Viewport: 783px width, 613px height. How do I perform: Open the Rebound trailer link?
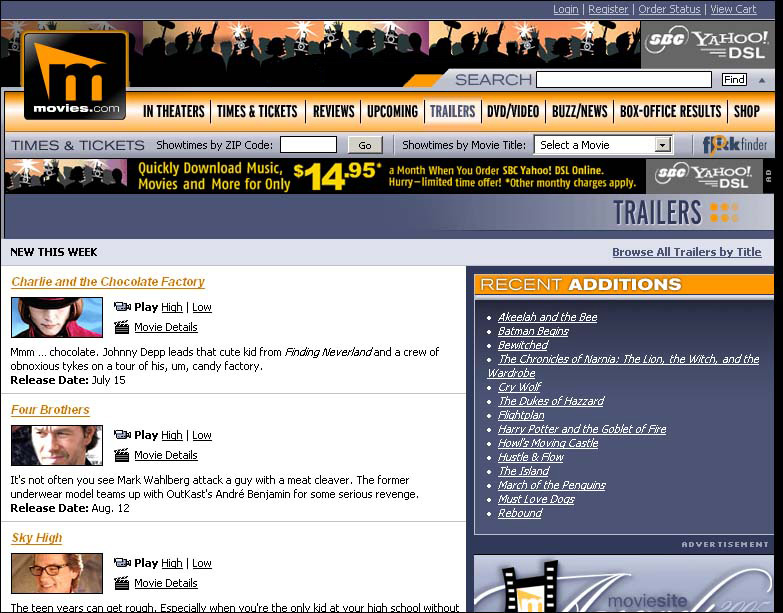click(x=520, y=513)
